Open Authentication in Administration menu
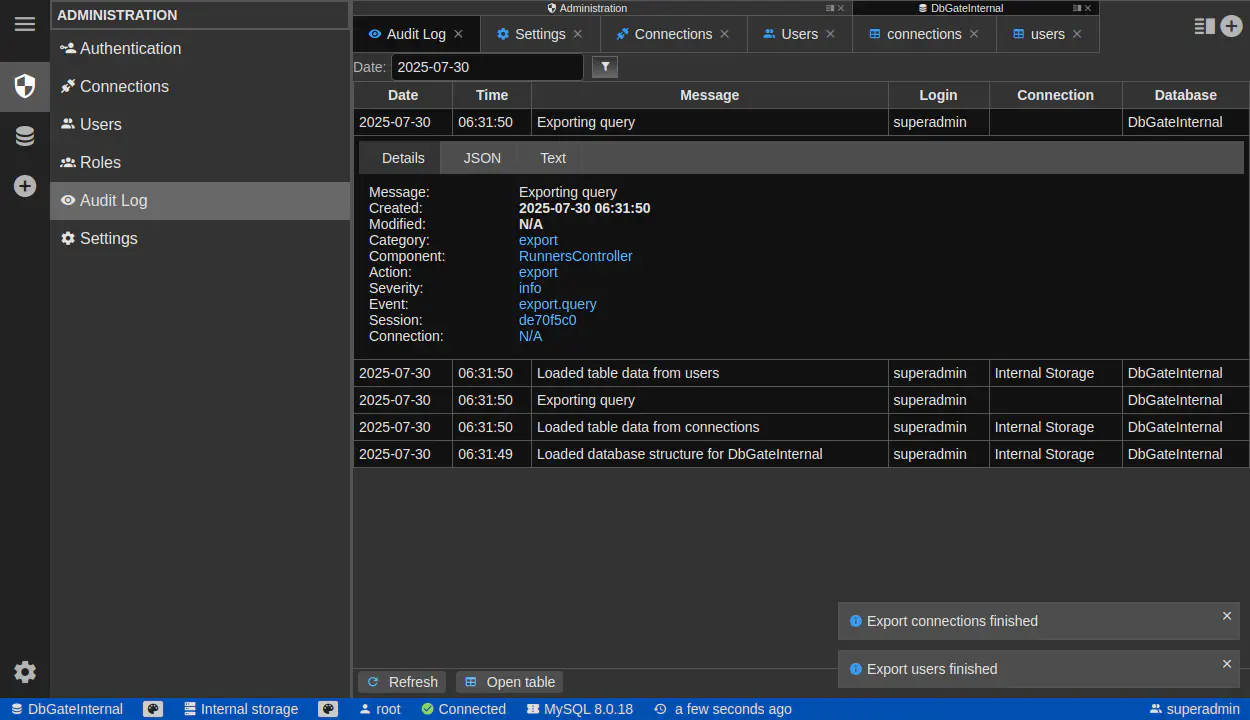This screenshot has height=720, width=1250. pos(200,48)
